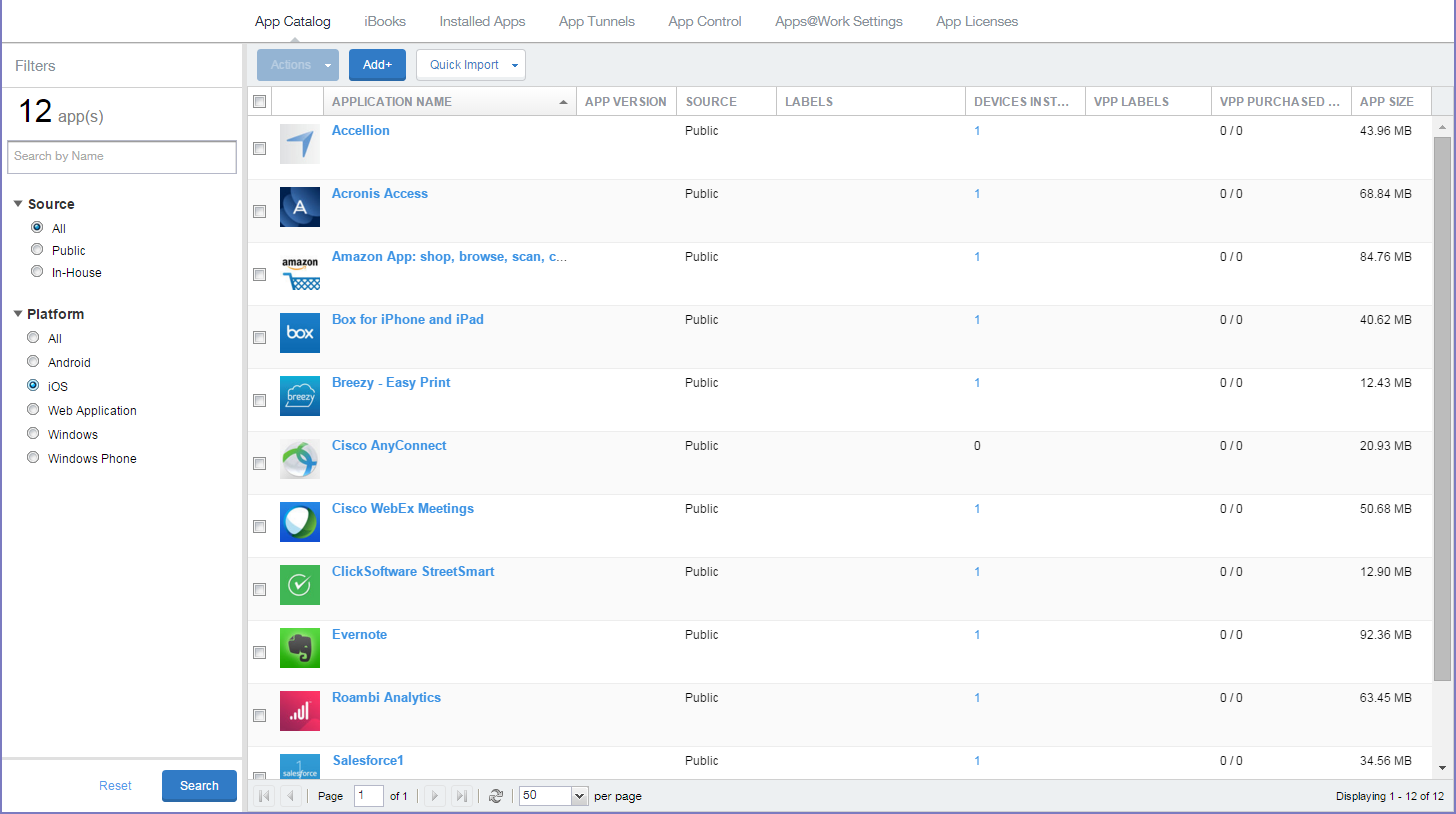
Task: Check the Amazon App row checkbox
Action: 260,274
